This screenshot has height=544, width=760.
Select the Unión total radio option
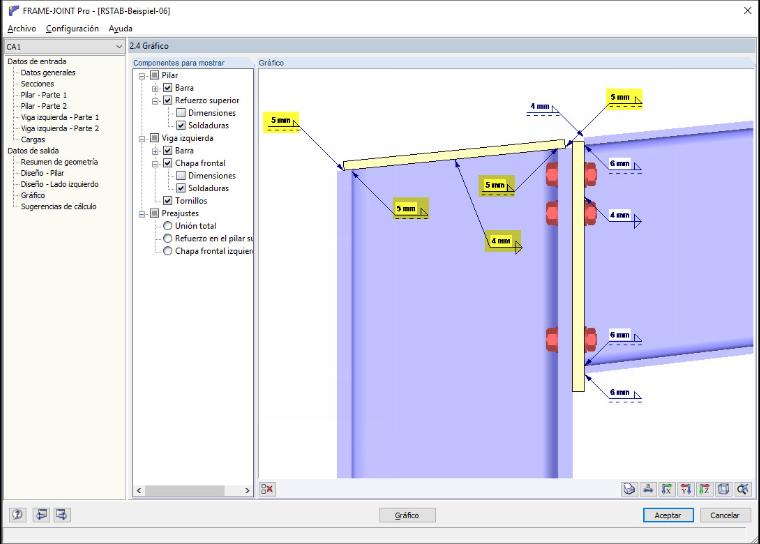168,226
